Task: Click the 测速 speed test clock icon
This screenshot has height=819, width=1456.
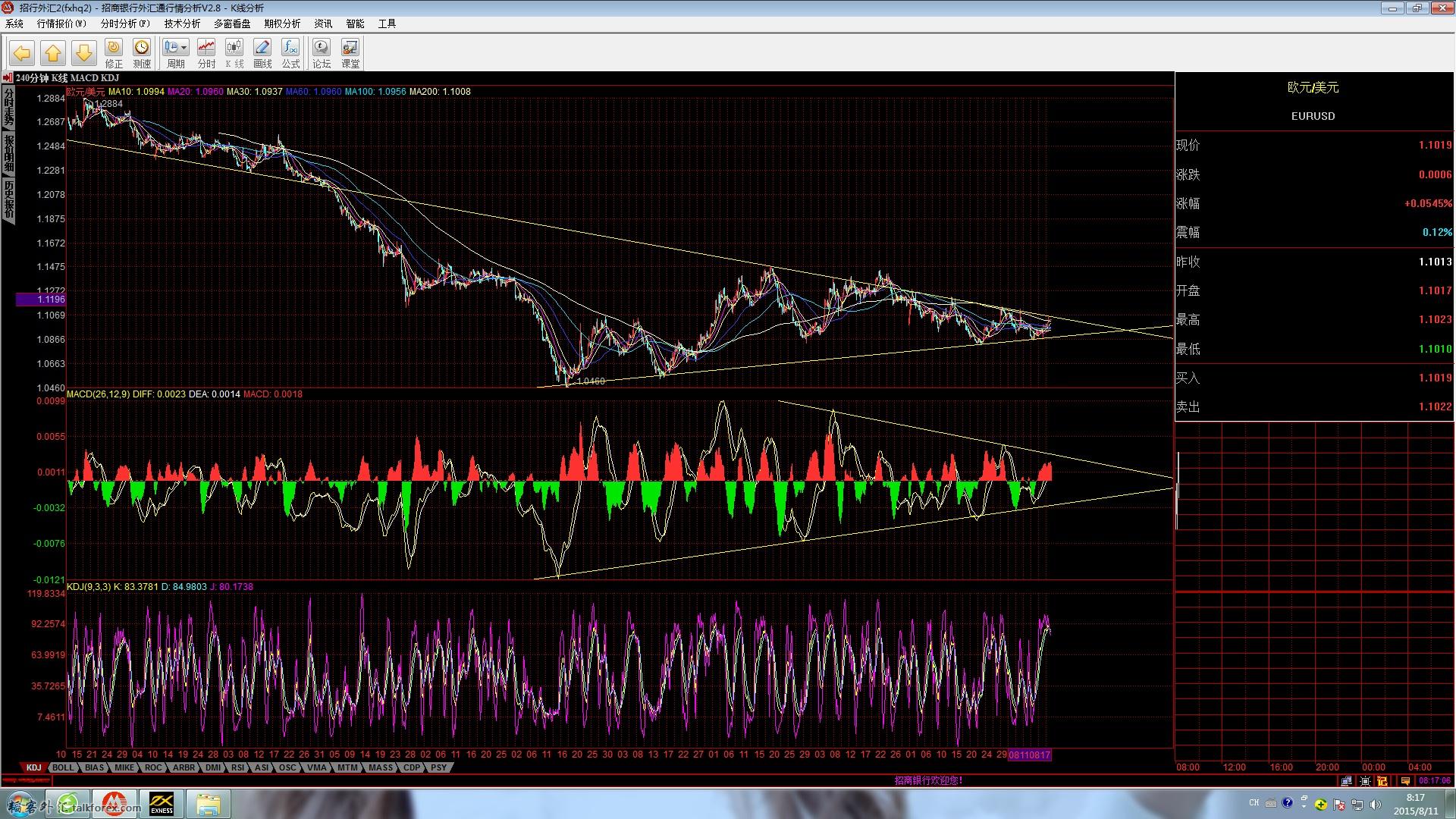Action: point(142,54)
